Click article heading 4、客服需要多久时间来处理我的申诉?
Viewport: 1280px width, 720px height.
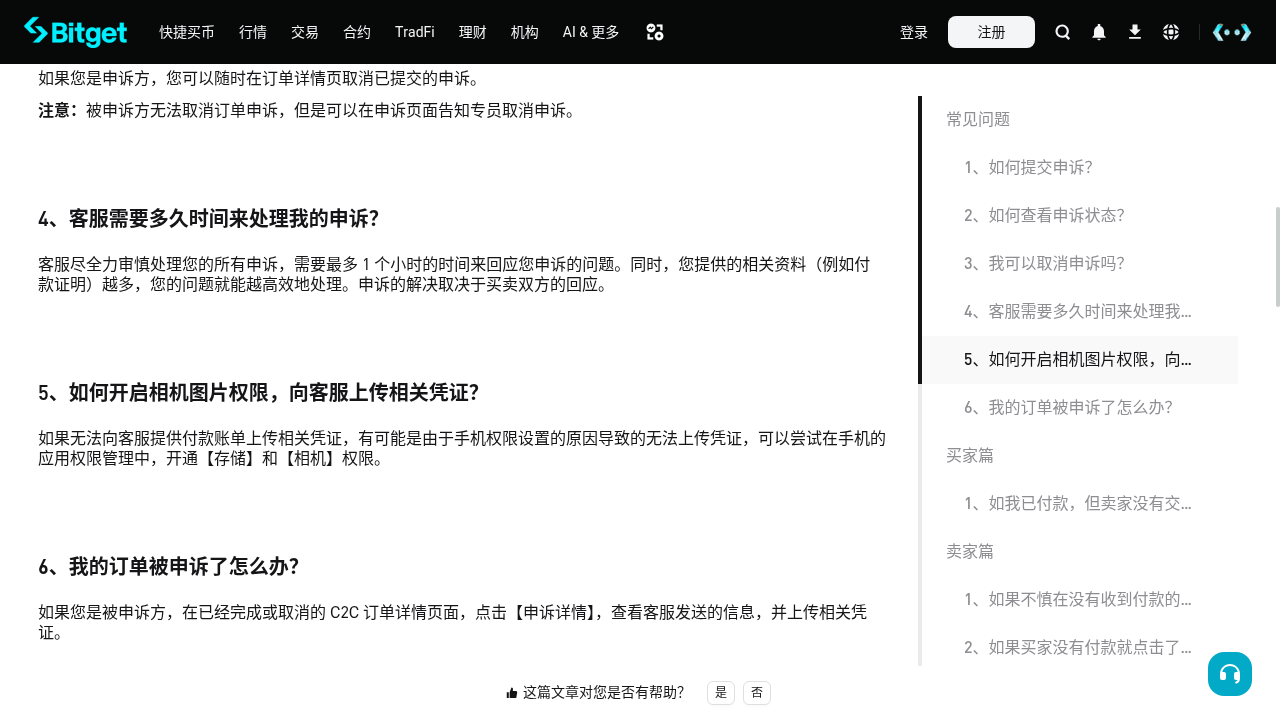click(209, 219)
